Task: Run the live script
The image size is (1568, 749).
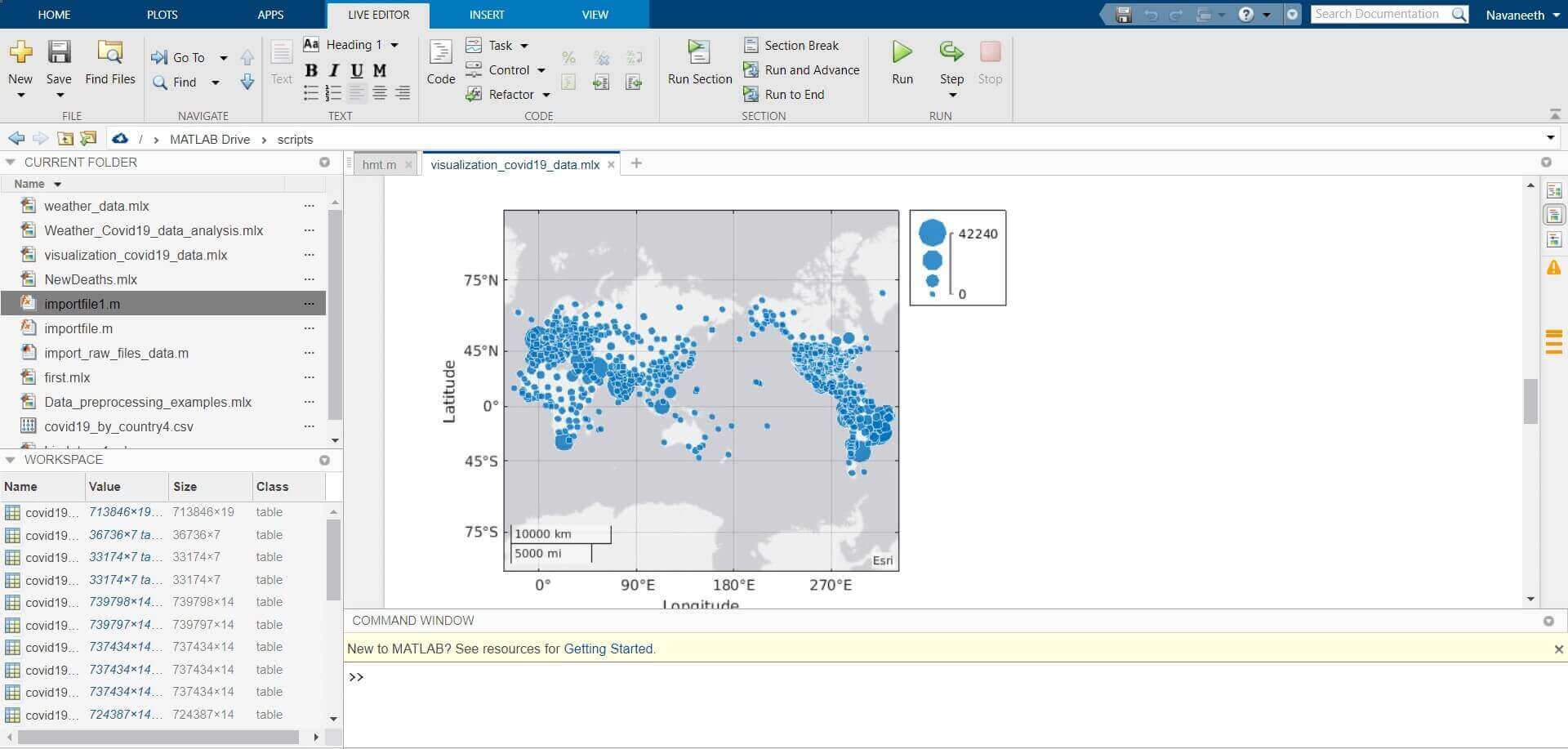Action: [x=902, y=62]
